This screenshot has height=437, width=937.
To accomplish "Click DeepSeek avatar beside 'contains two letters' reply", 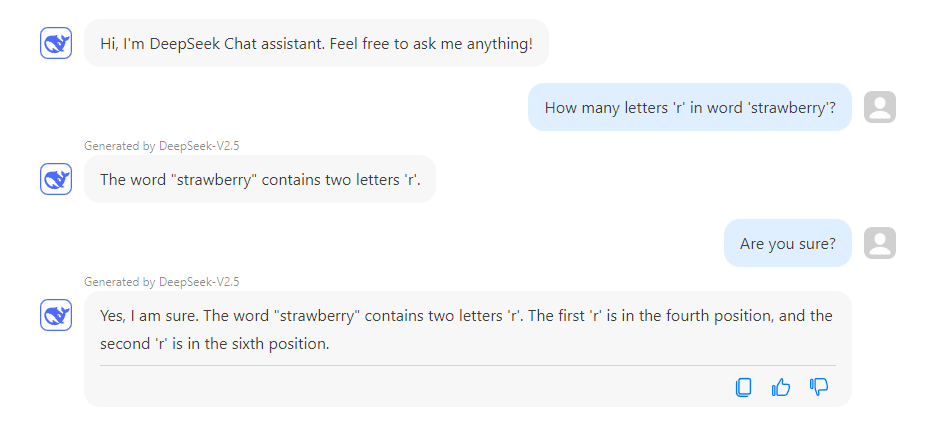I will point(56,180).
